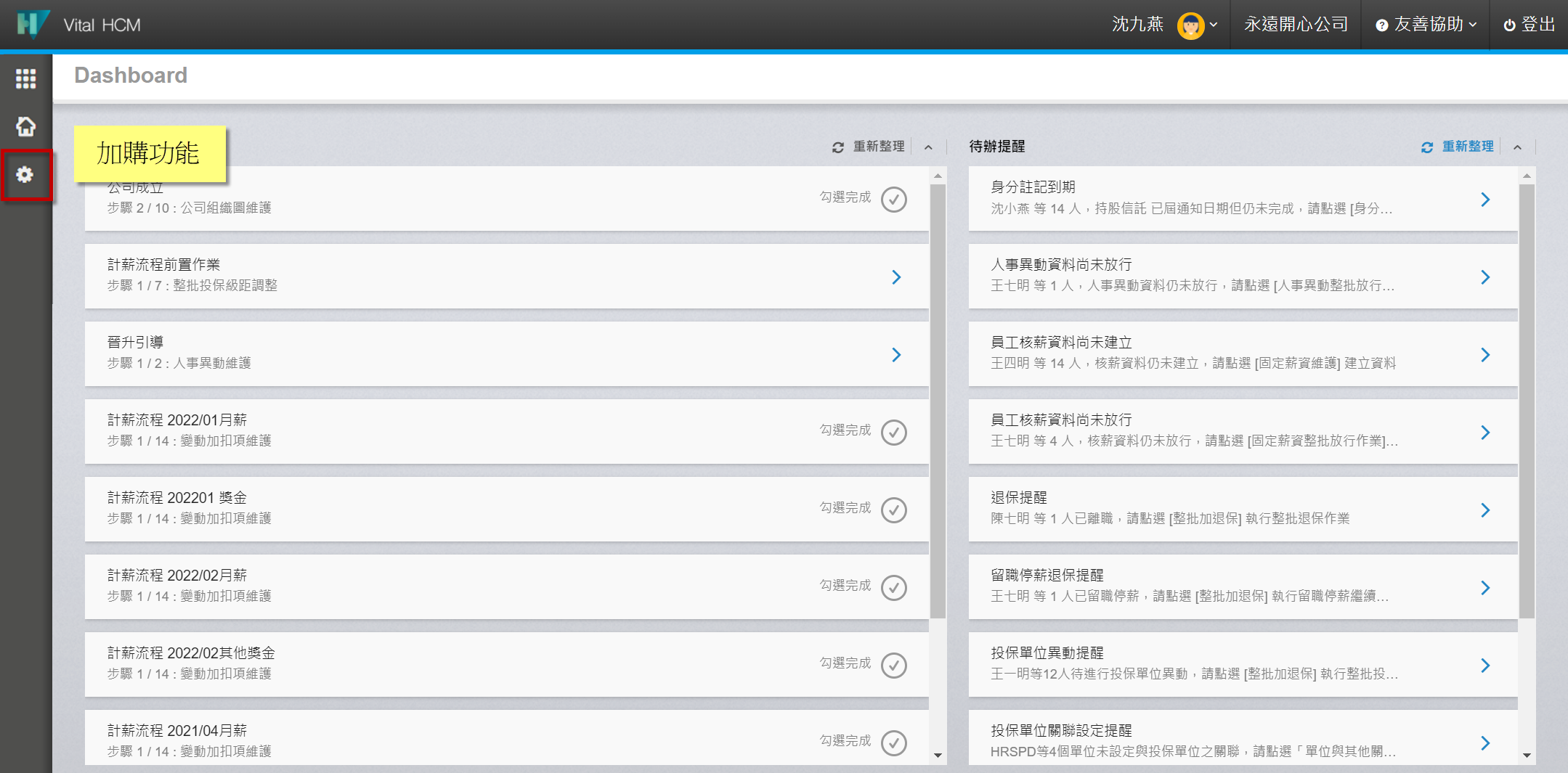This screenshot has height=773, width=1568.
Task: Expand the 友善協助 help dropdown
Action: [1427, 25]
